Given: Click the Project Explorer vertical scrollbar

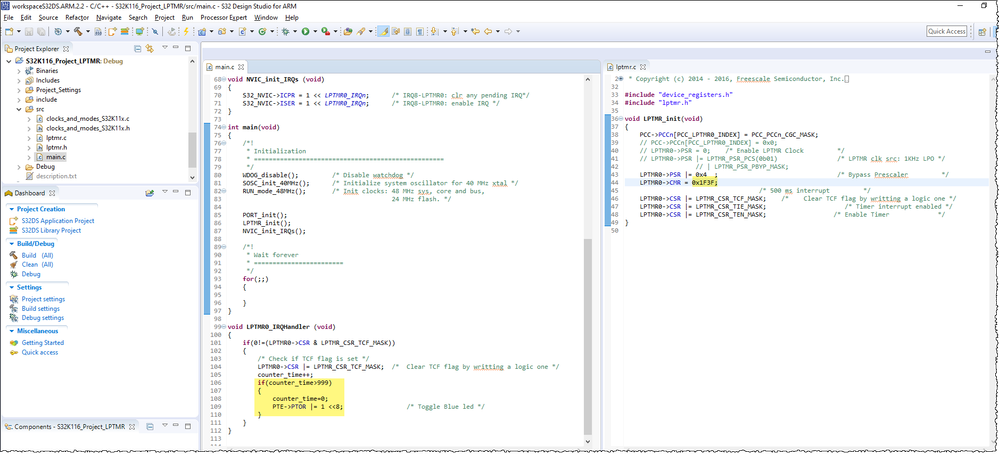Looking at the screenshot, I should tap(192, 149).
